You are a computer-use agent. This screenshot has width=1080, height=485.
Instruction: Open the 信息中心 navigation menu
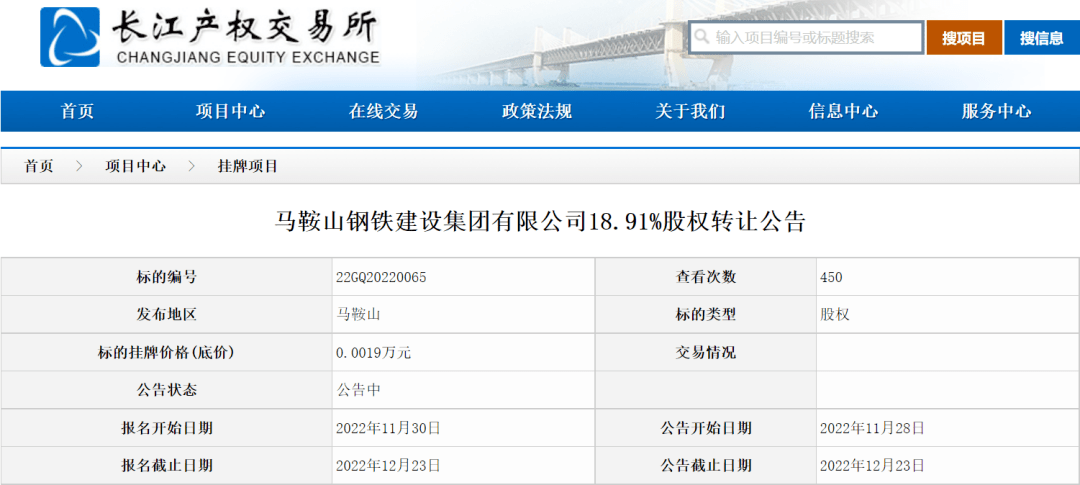843,112
